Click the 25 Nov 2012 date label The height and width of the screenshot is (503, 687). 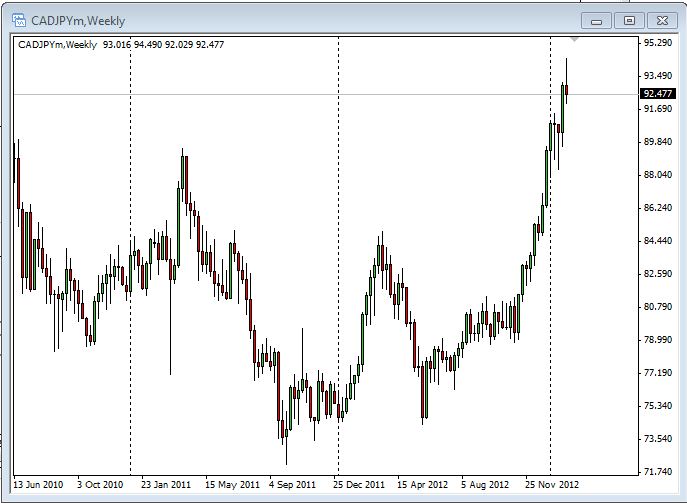coord(552,485)
